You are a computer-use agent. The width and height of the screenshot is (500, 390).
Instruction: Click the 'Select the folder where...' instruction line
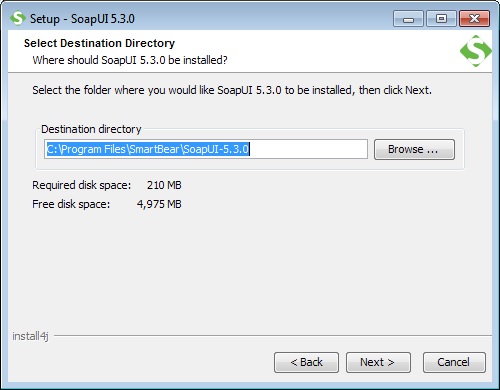pos(232,90)
